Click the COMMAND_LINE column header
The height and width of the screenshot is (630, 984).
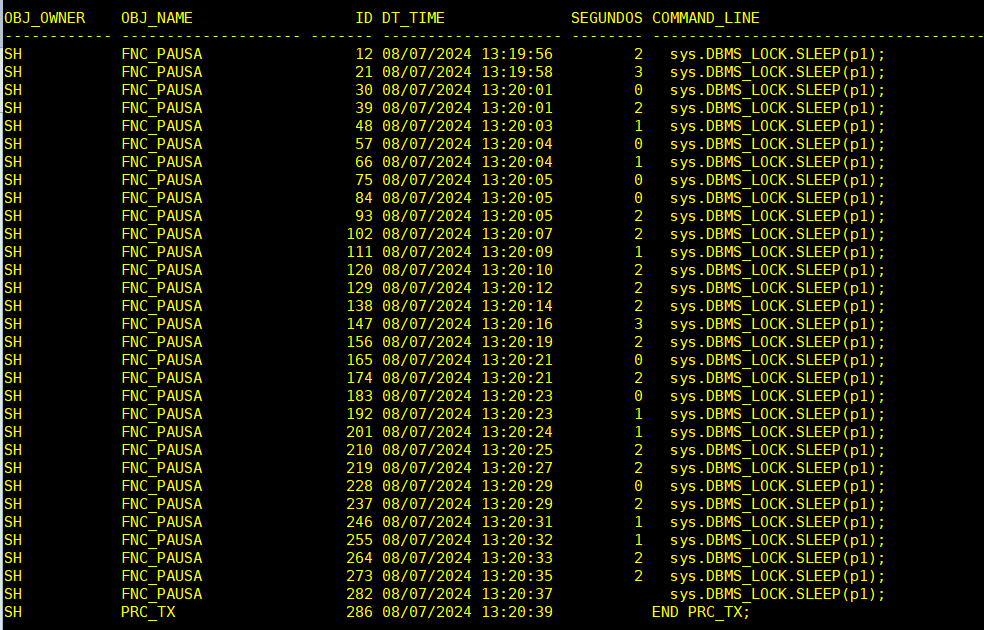[x=706, y=18]
